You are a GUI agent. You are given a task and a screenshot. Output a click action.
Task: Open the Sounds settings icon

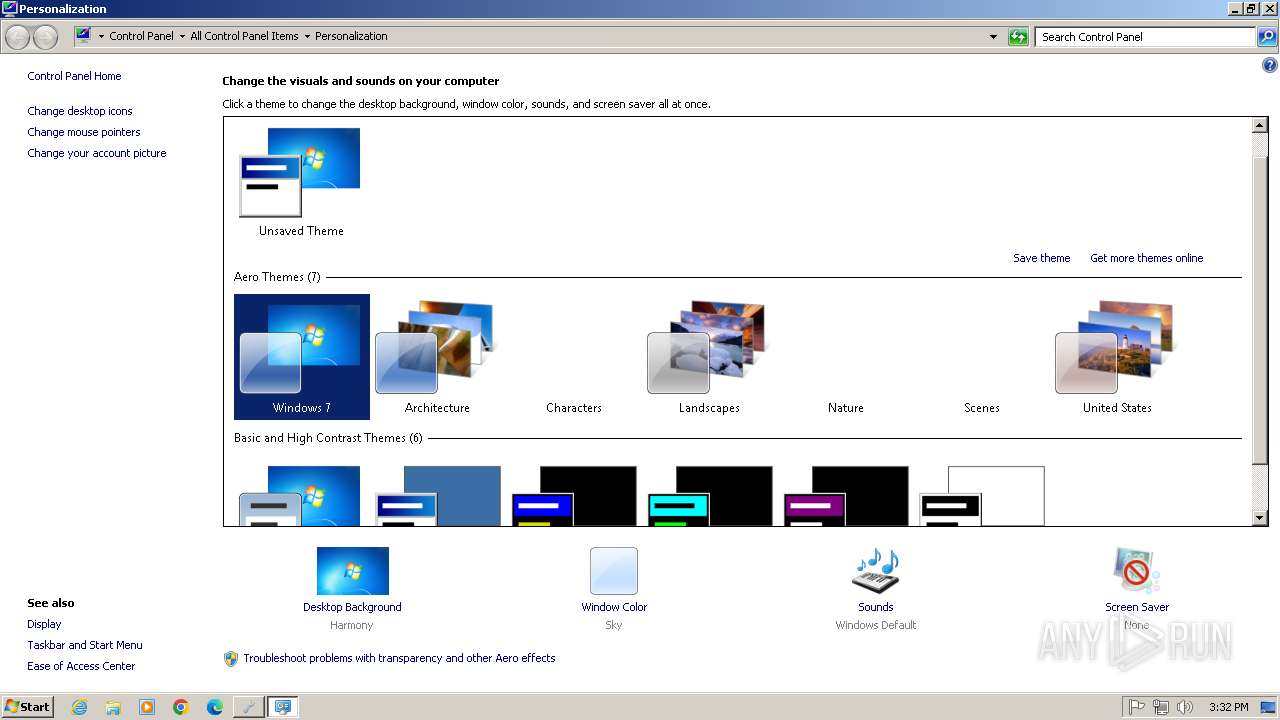point(875,571)
